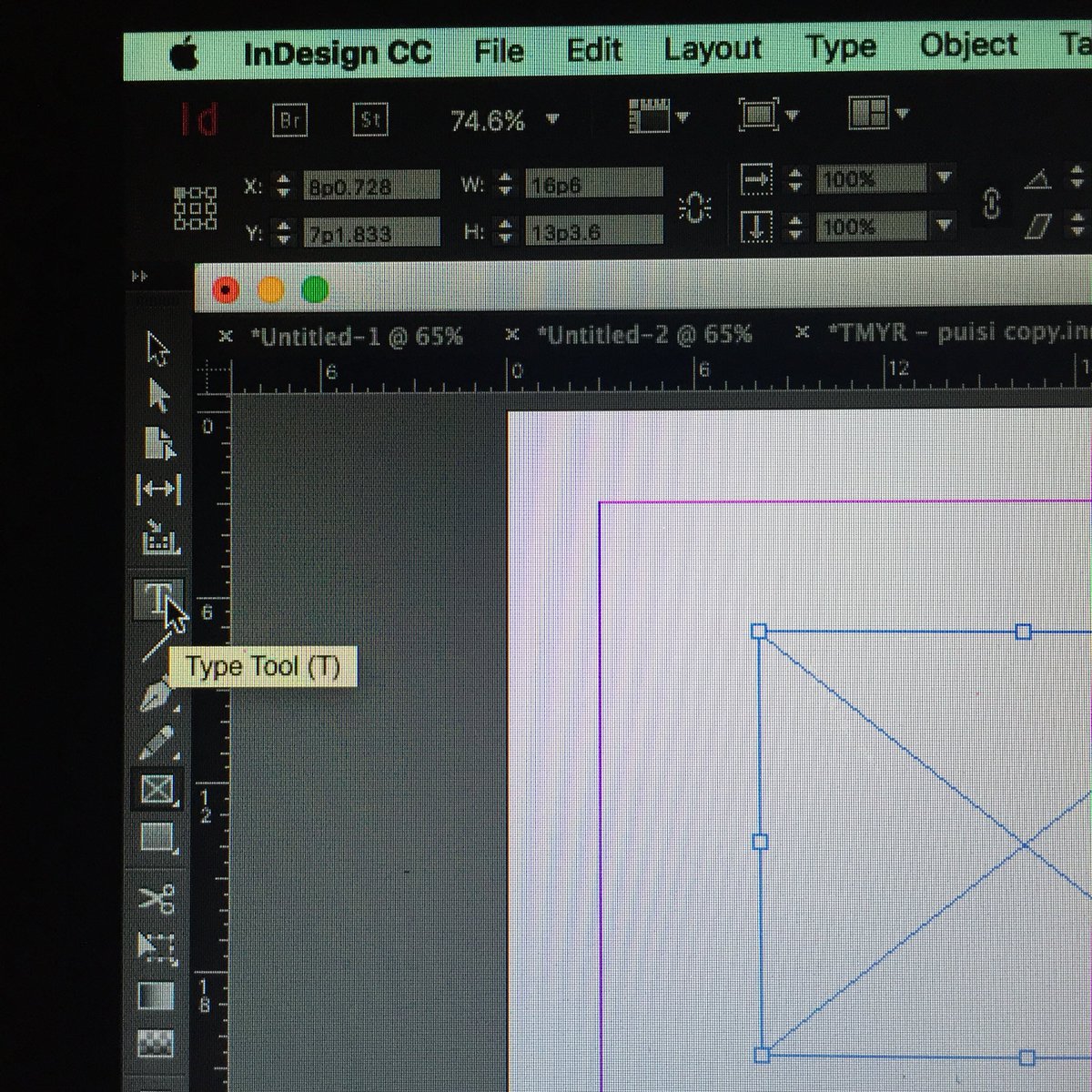Viewport: 1092px width, 1092px height.
Task: Select the Rectangle tool
Action: click(x=157, y=837)
